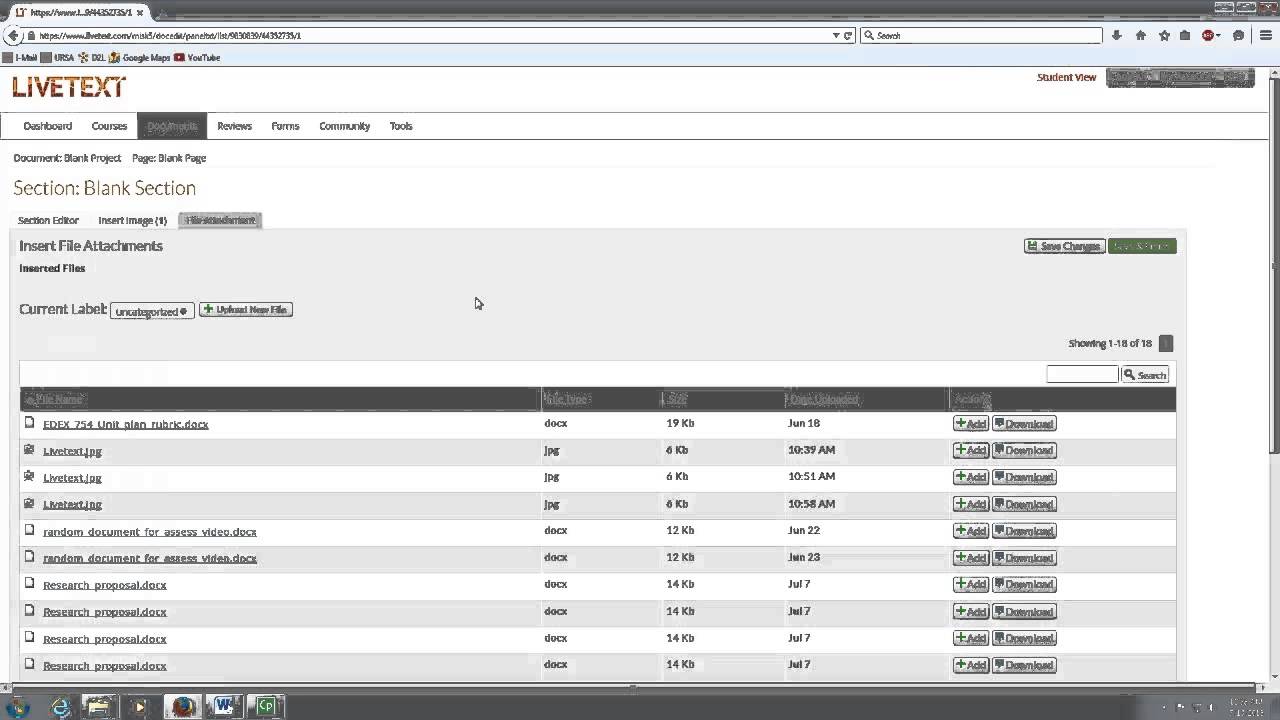Download the EDEX_754_Unit_plan_rubric.docx file
This screenshot has height=720, width=1280.
pyautogui.click(x=1024, y=424)
